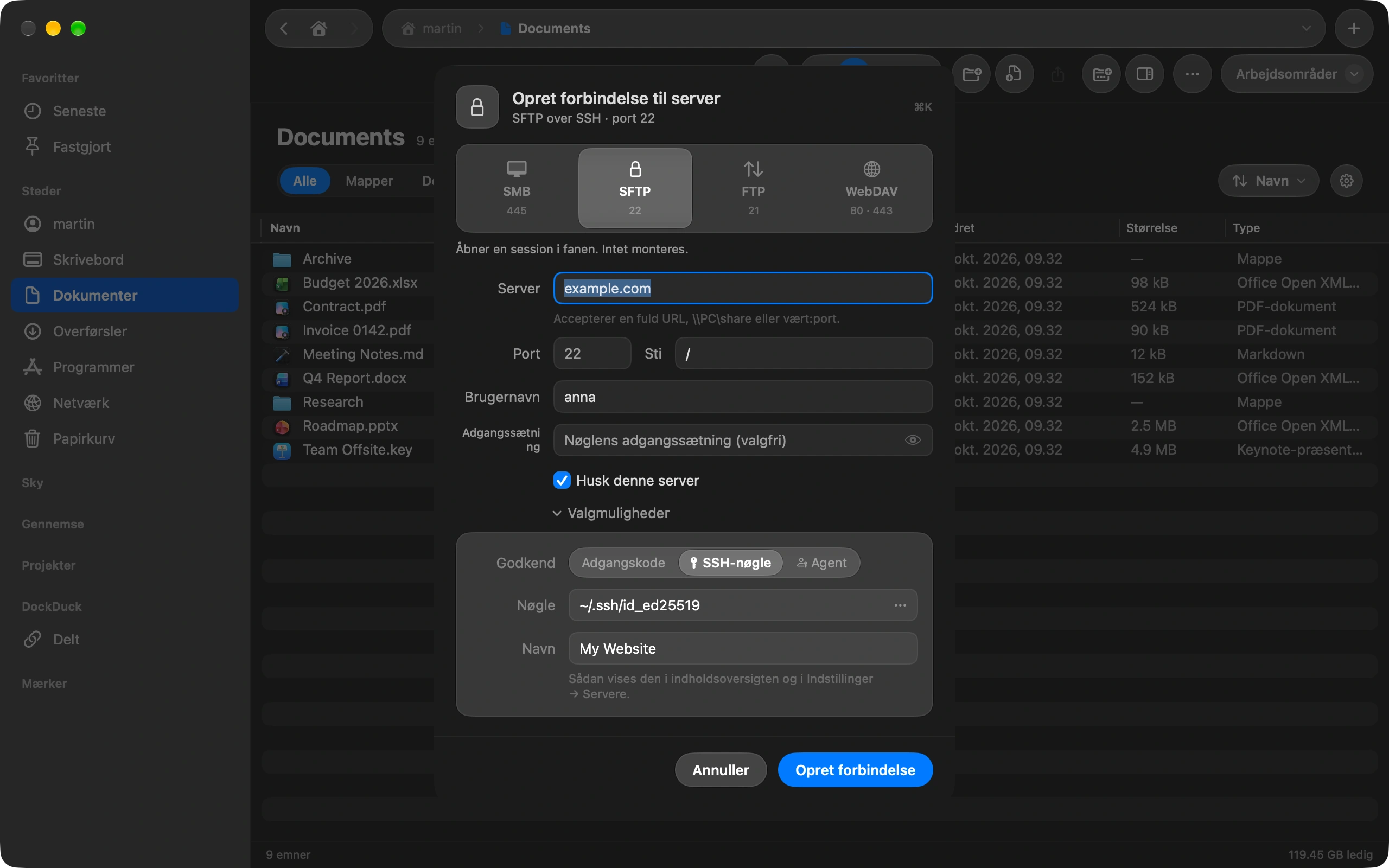Browse for key file via ellipsis button

tap(900, 605)
